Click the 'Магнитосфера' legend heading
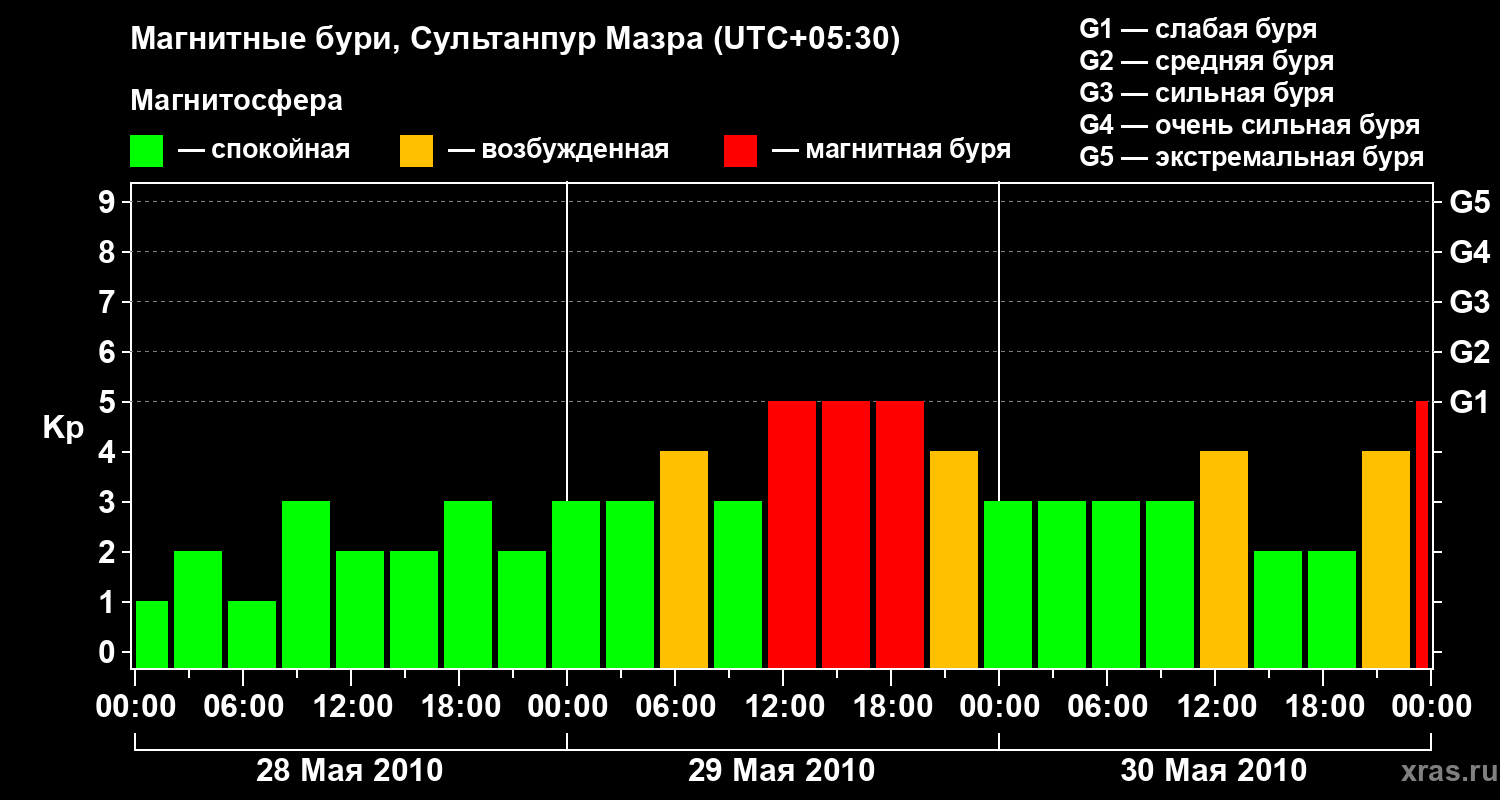This screenshot has height=800, width=1500. click(x=236, y=101)
